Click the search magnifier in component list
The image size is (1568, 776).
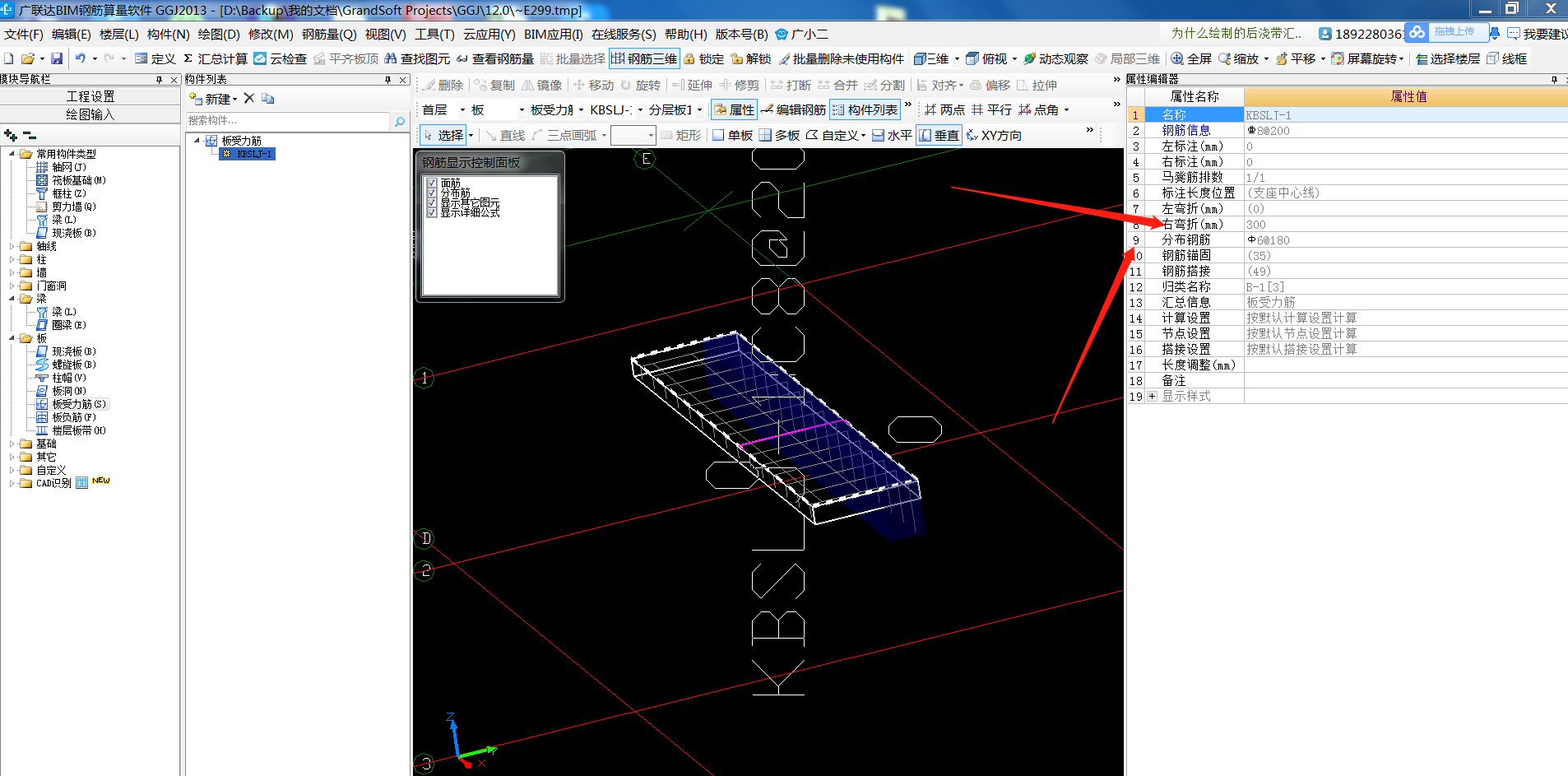click(400, 121)
